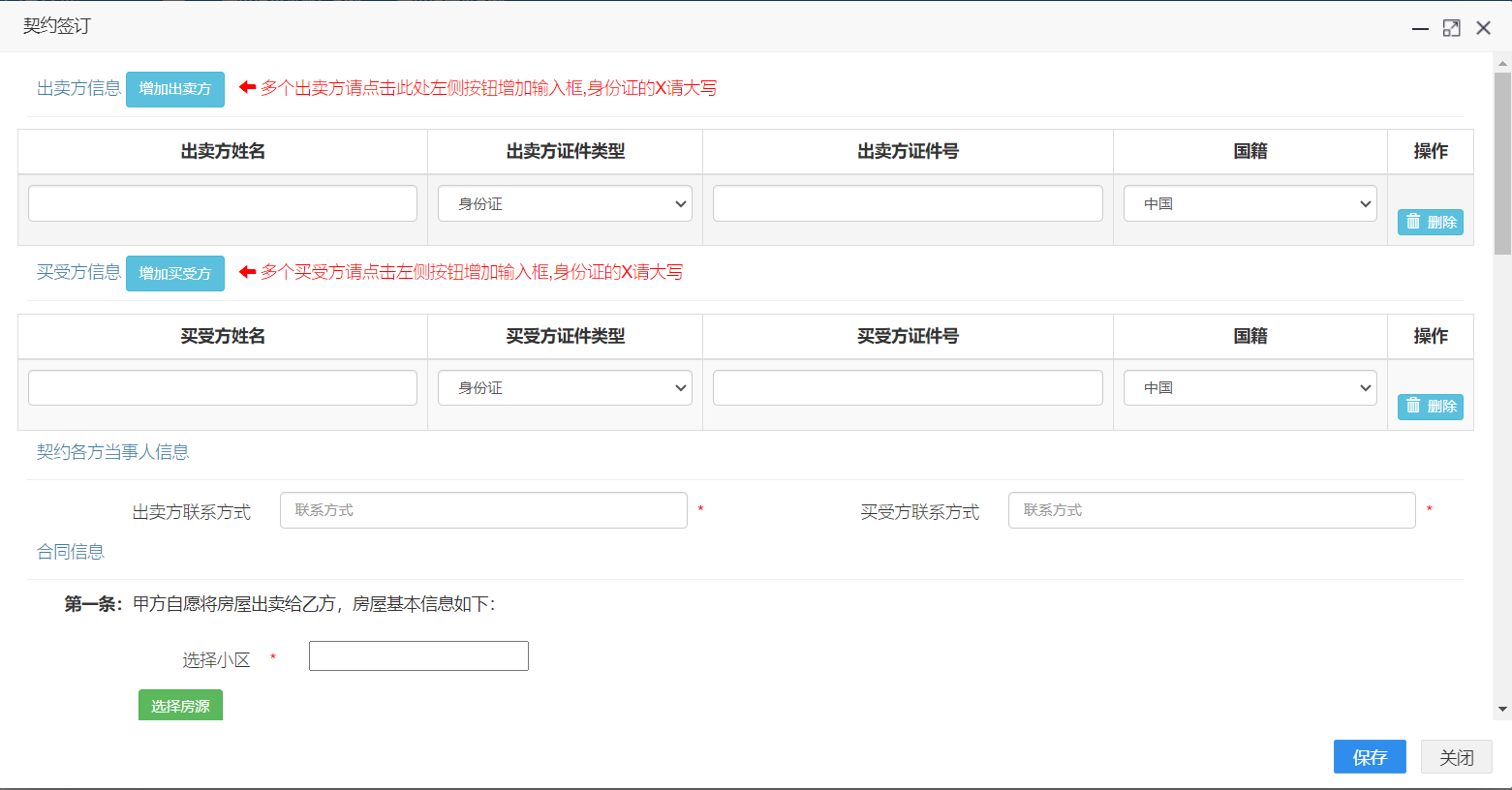Click the green 选择房源 button
This screenshot has height=790, width=1512.
(180, 705)
